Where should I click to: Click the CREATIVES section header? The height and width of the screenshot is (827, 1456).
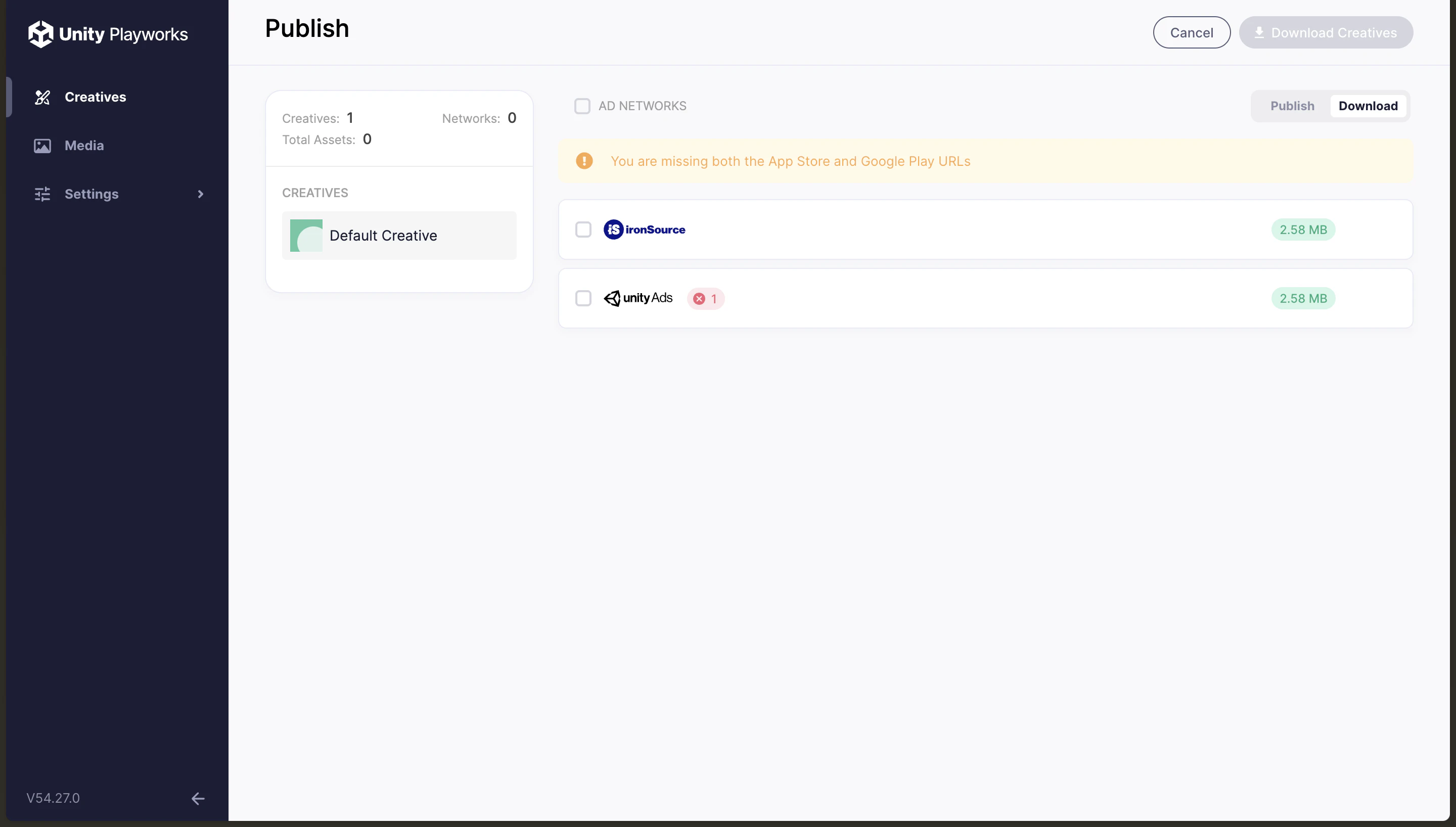(x=315, y=193)
